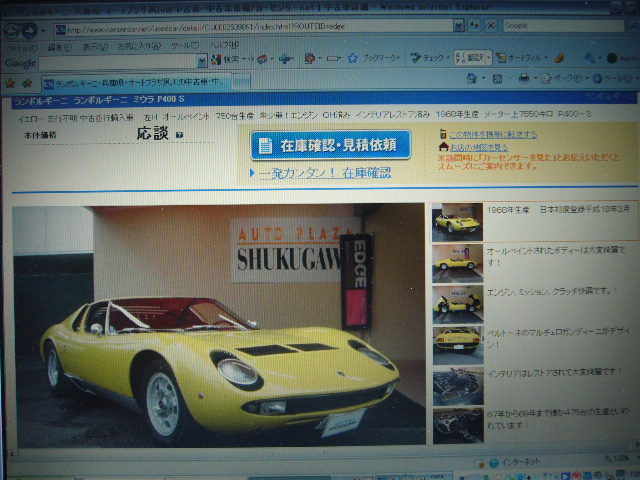
Task: Click the 100% zoom level control
Action: coord(619,458)
